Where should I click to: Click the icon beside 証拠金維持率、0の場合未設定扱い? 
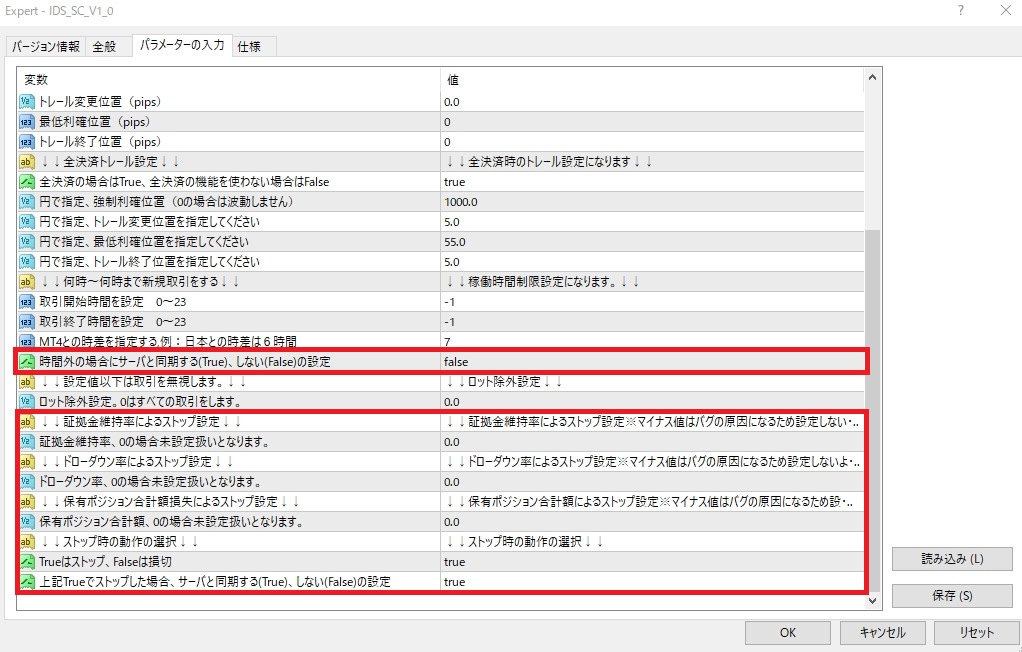27,441
